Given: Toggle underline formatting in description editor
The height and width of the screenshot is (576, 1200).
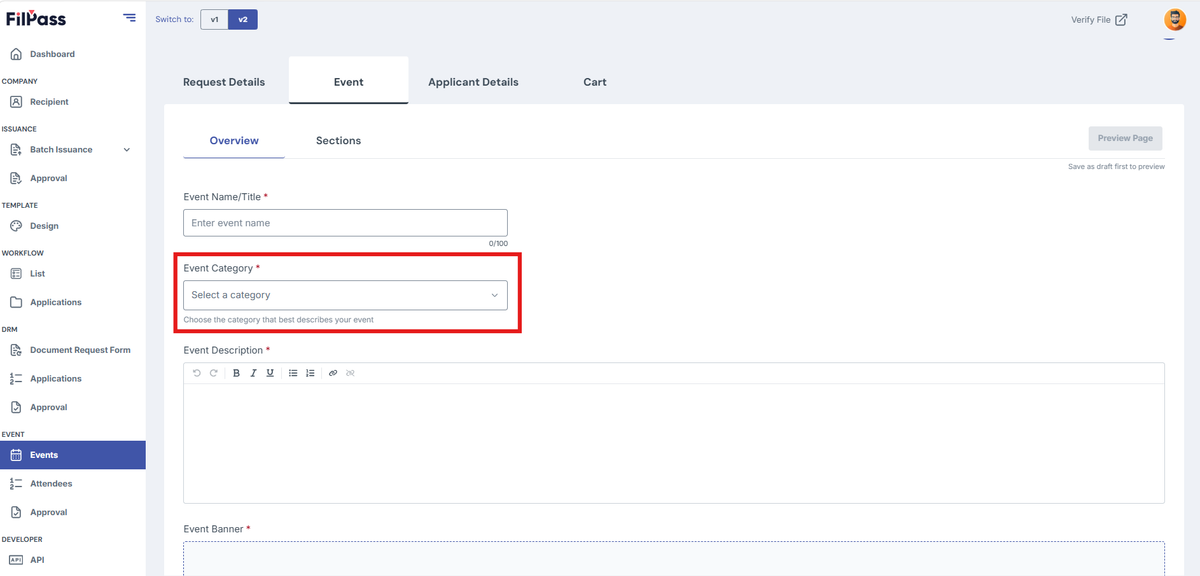Looking at the screenshot, I should tap(270, 373).
